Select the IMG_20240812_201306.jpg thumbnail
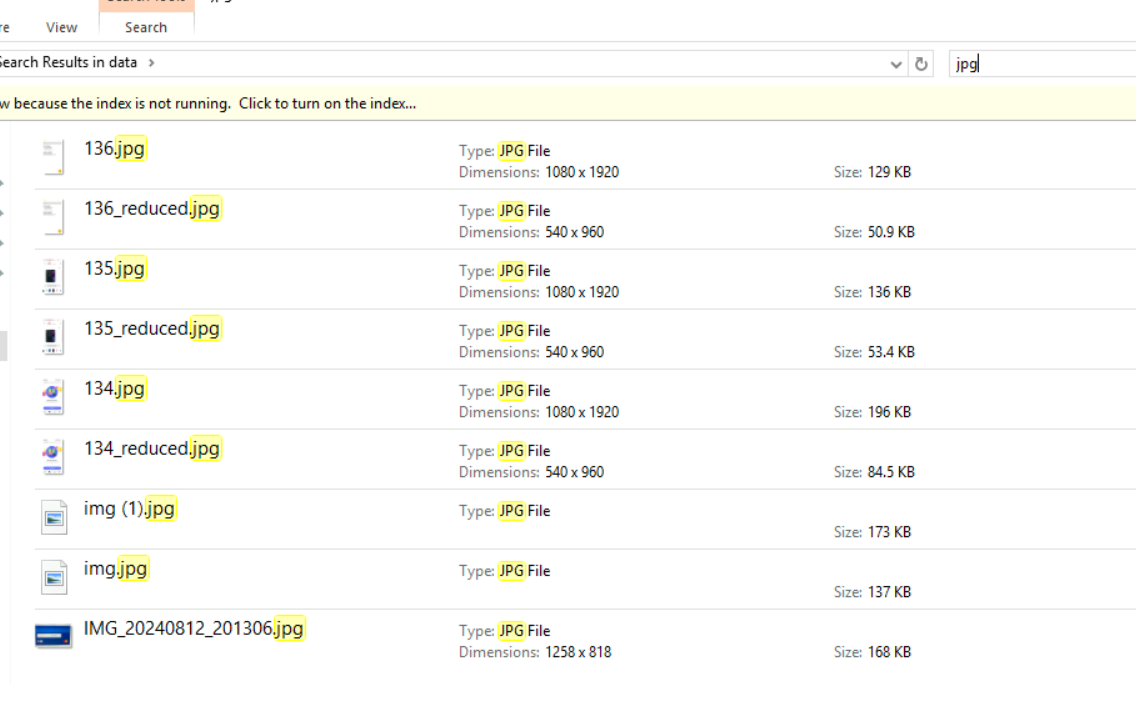This screenshot has width=1136, height=707. pos(53,636)
